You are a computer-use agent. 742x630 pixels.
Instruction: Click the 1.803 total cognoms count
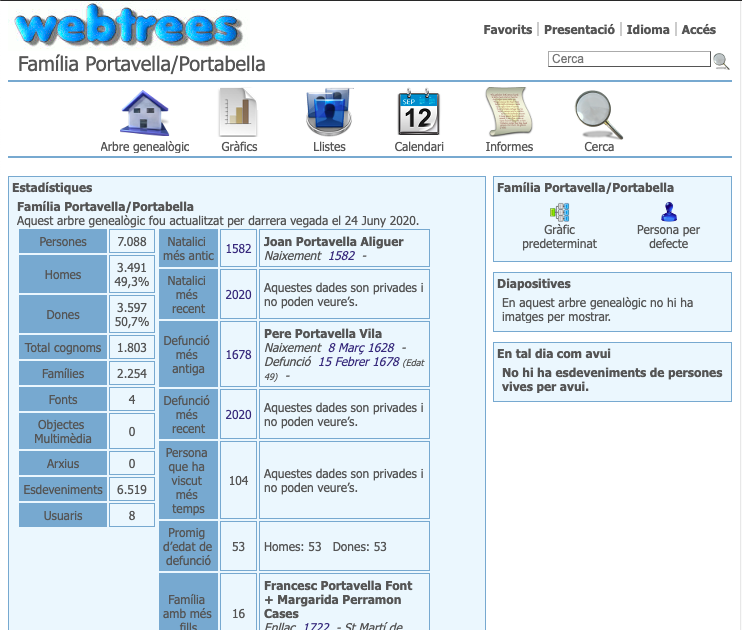click(131, 348)
